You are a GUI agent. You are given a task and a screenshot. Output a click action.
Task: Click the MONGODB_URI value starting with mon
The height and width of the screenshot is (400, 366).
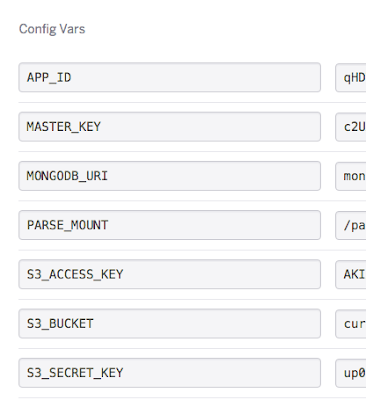[x=351, y=176]
